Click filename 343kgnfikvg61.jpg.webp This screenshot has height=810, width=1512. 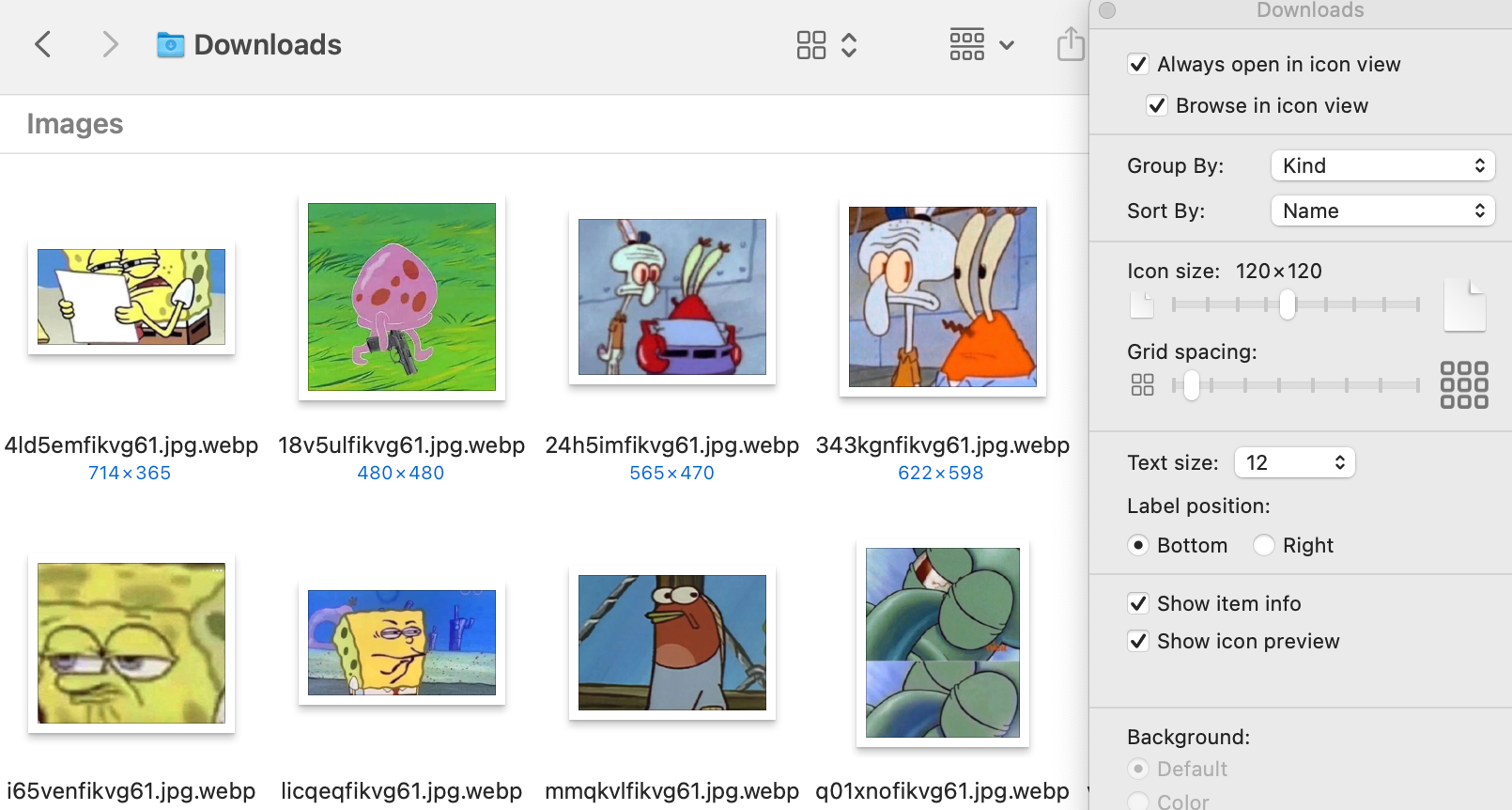pos(943,445)
